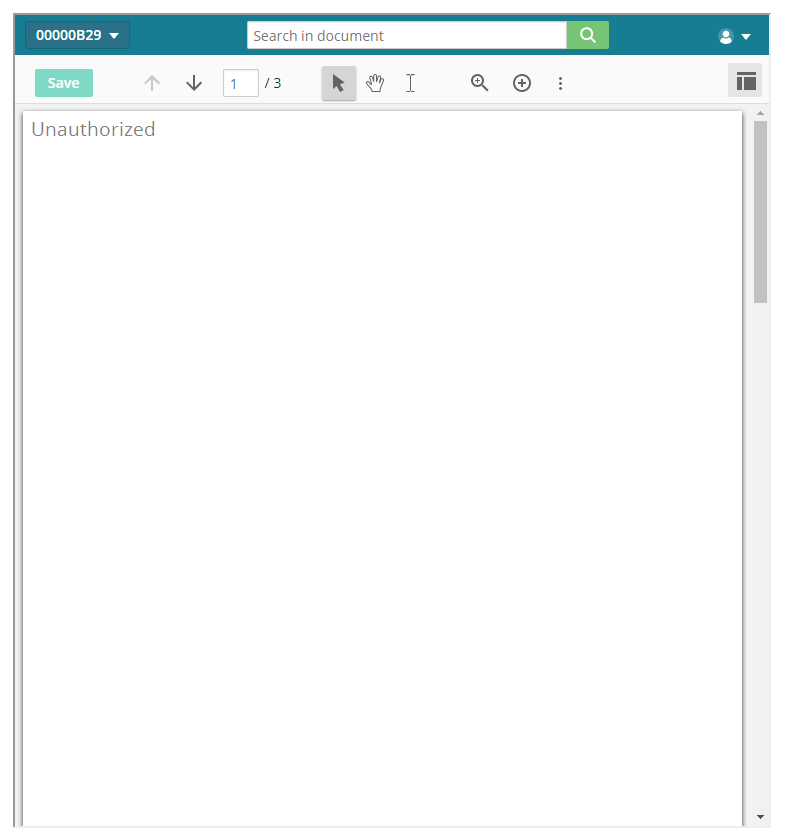The width and height of the screenshot is (785, 840).
Task: Select the text cursor tool
Action: (x=410, y=83)
